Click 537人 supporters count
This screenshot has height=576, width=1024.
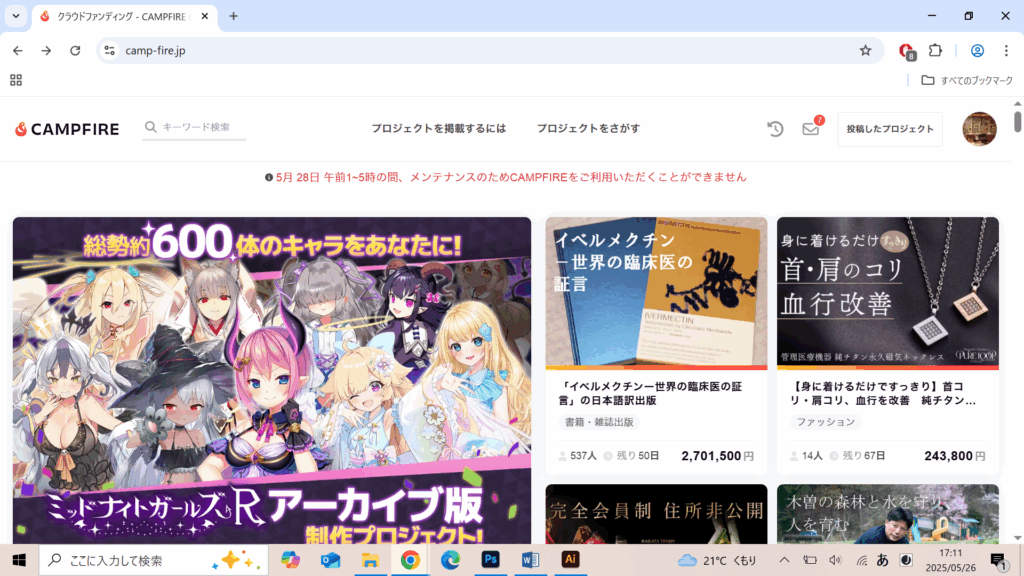(583, 456)
